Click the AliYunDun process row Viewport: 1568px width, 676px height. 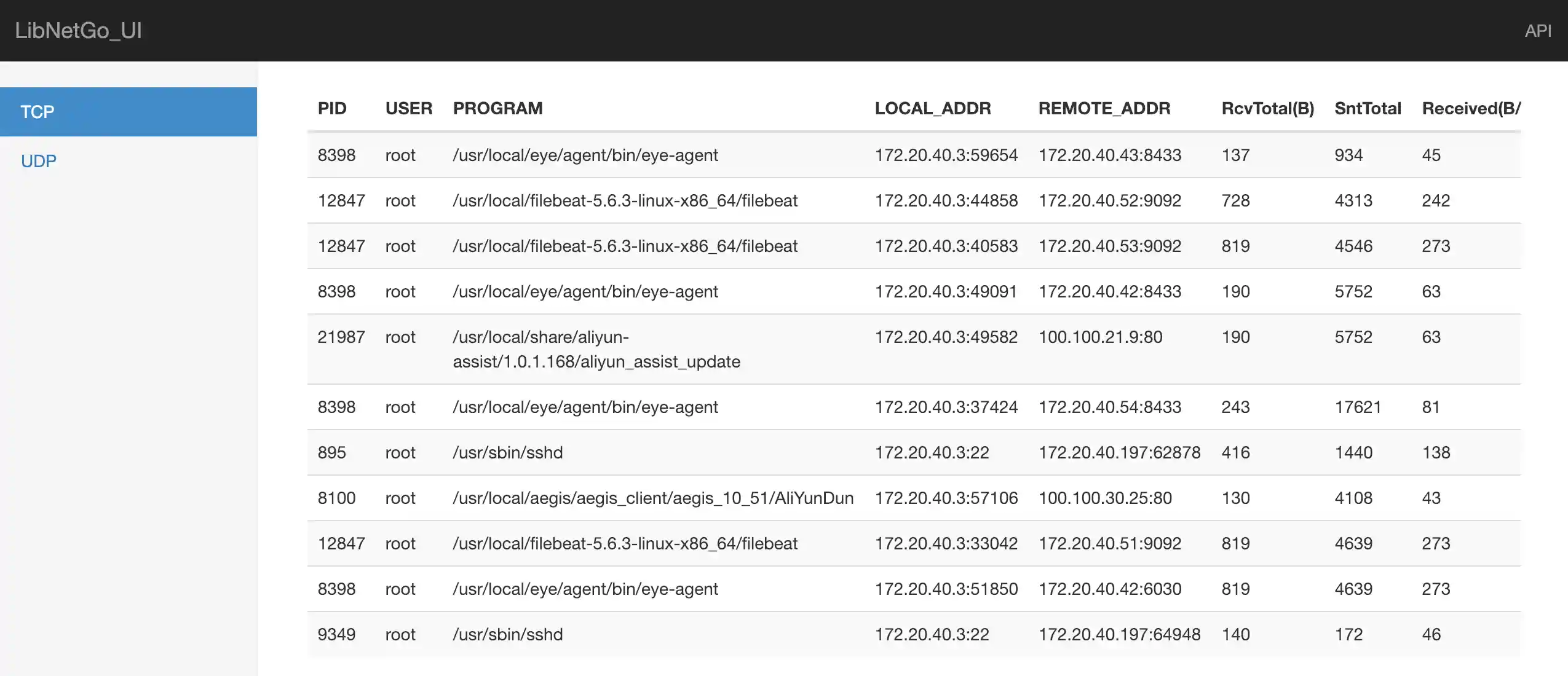click(738, 498)
